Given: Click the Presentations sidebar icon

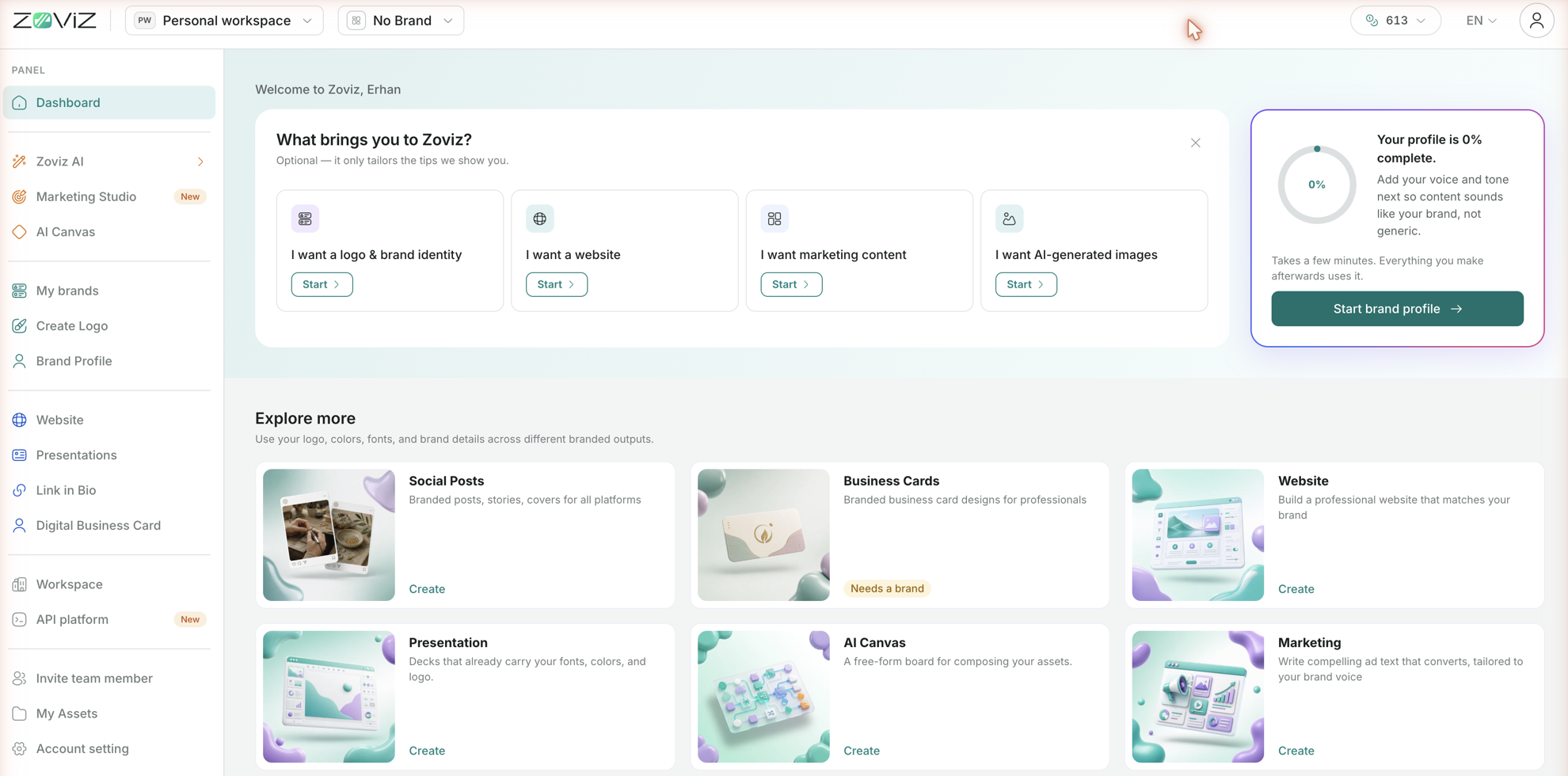Looking at the screenshot, I should click(x=20, y=455).
